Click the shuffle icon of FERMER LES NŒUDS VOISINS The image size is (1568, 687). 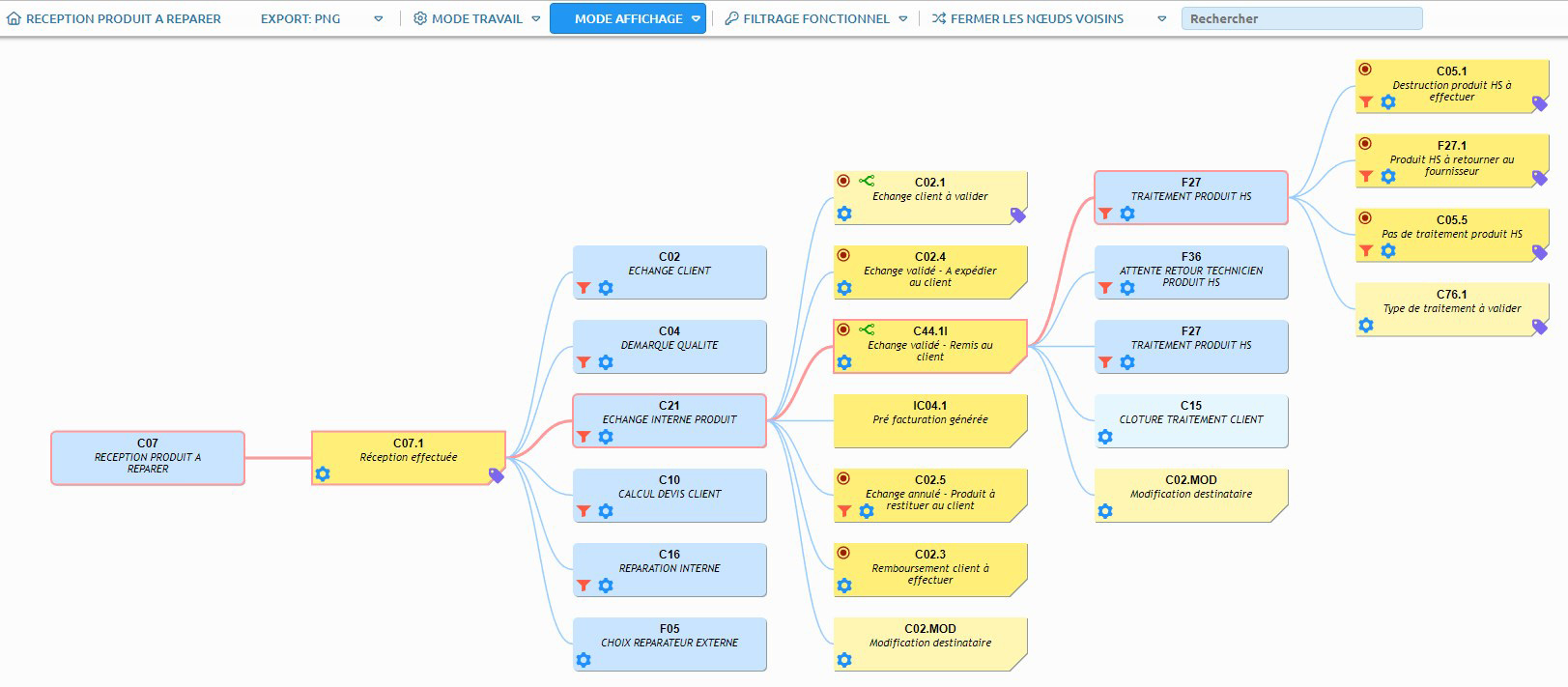click(x=939, y=18)
